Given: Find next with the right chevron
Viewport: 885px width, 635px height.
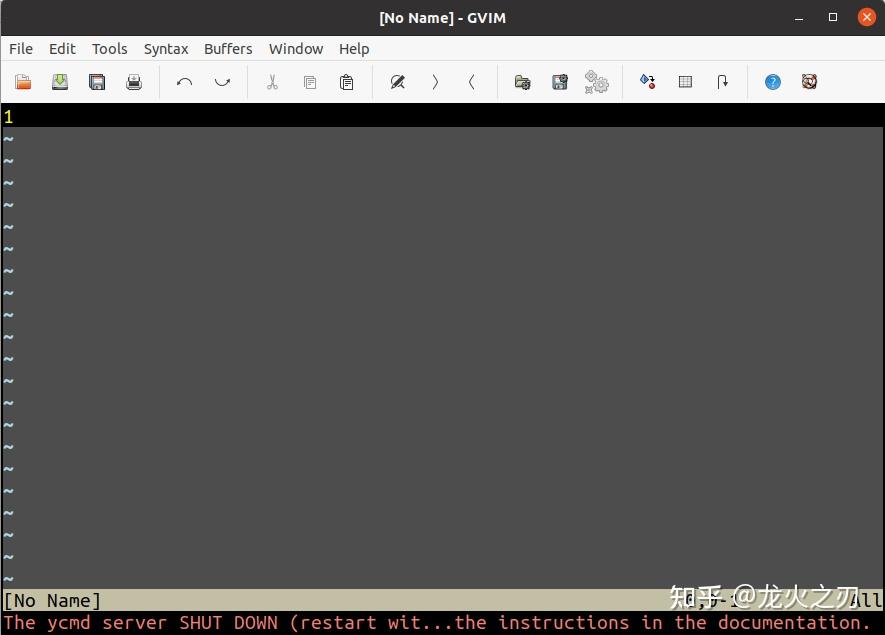Looking at the screenshot, I should click(x=435, y=82).
